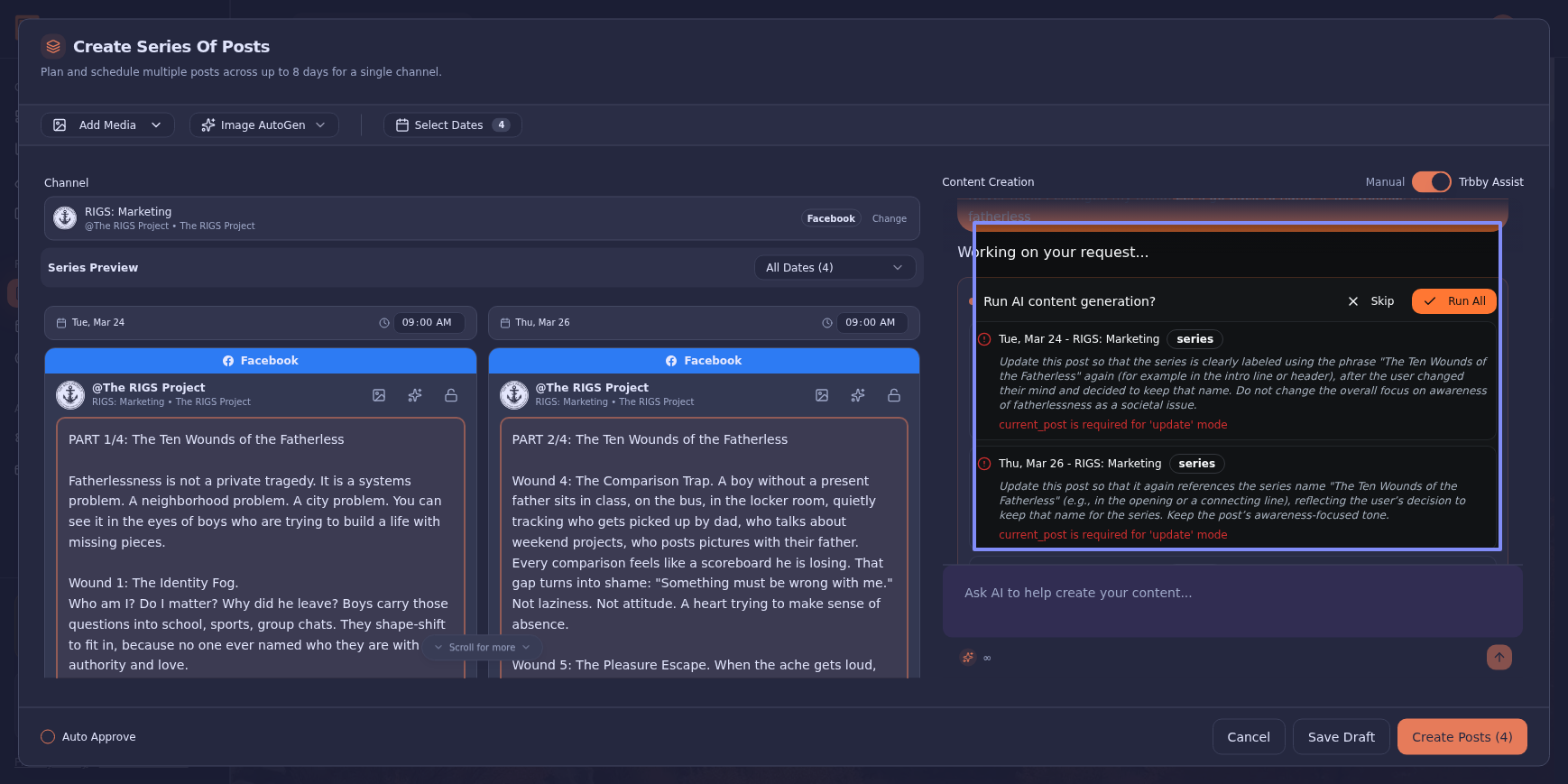Select the Facebook tab on Mar 26 post
This screenshot has height=784, width=1568.
click(x=704, y=361)
